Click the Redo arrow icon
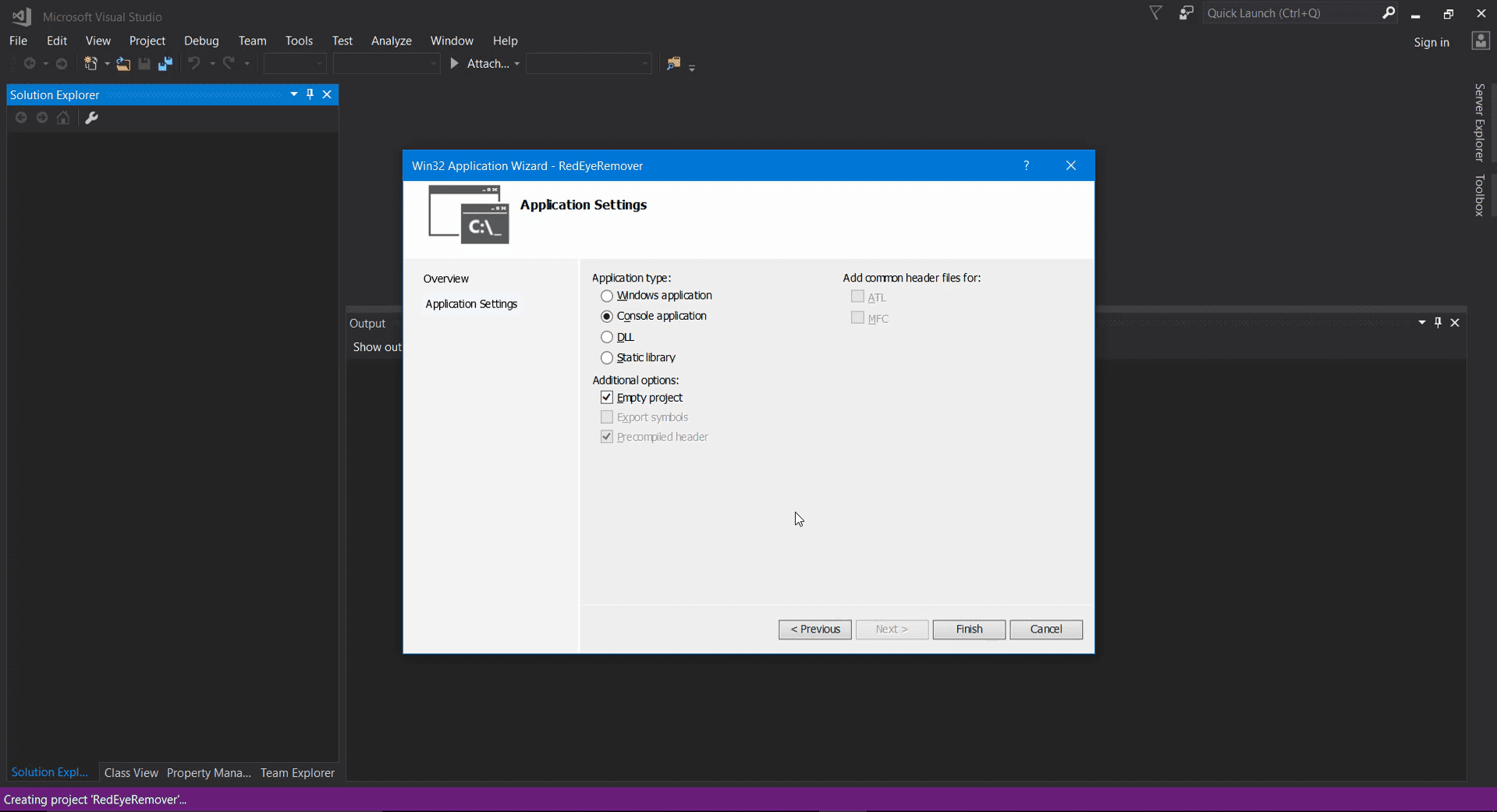The height and width of the screenshot is (812, 1497). [x=229, y=63]
